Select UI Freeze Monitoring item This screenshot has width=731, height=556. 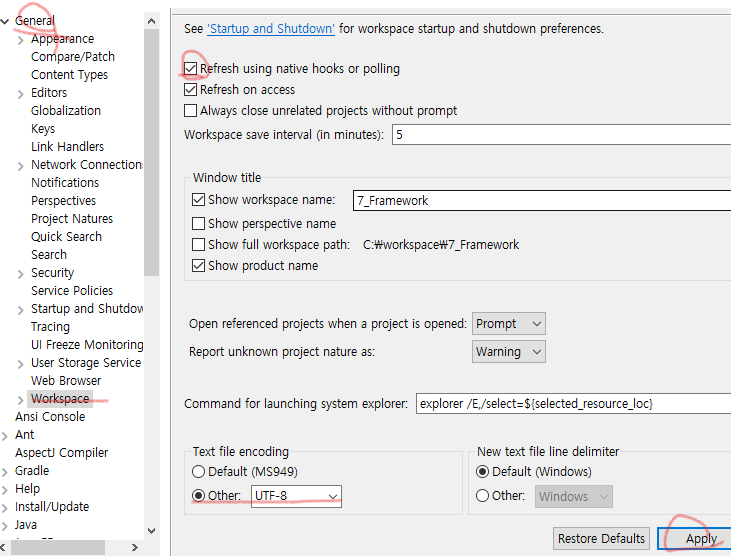(87, 344)
